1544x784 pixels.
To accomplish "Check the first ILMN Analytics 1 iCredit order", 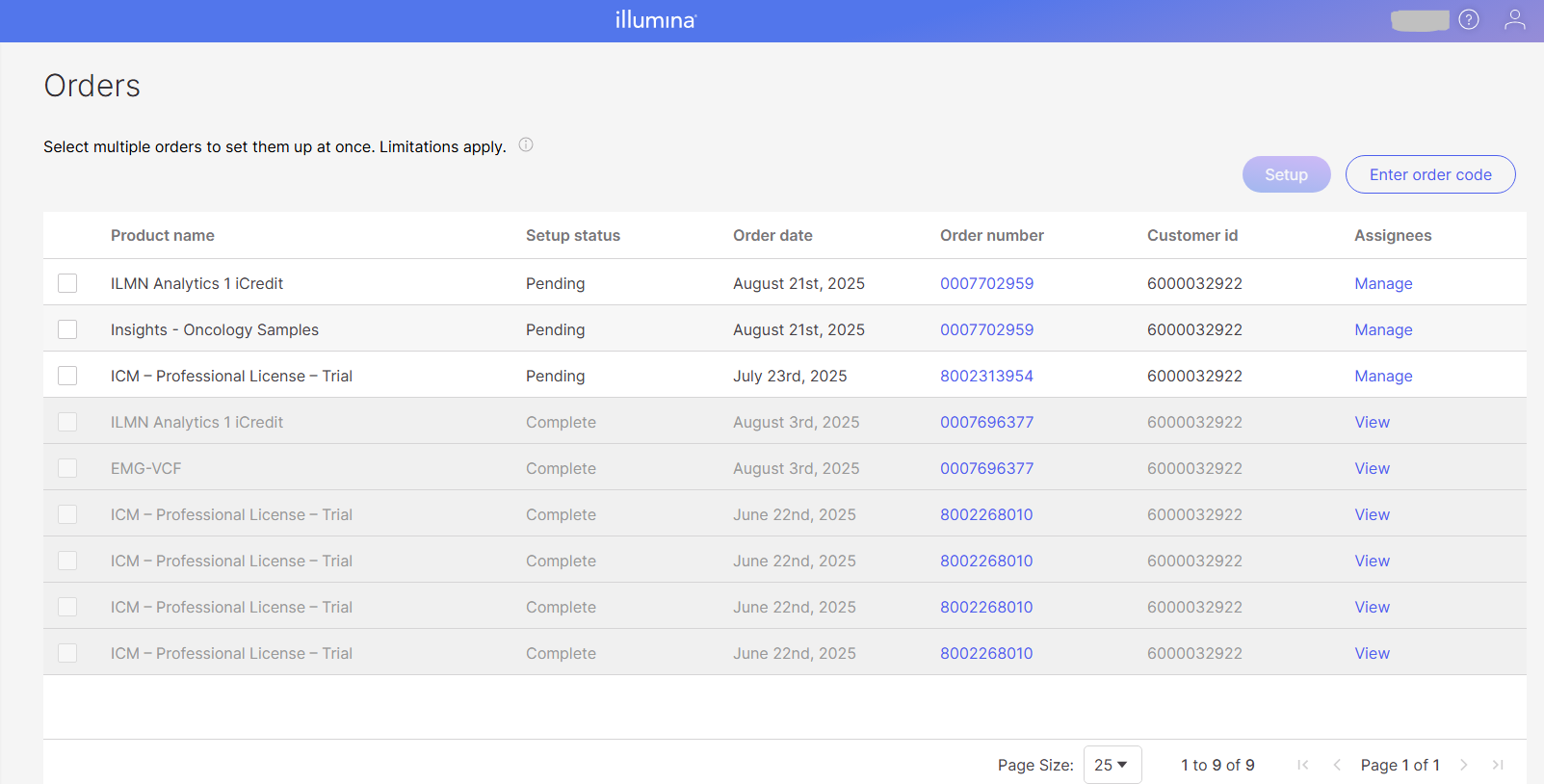I will click(67, 283).
